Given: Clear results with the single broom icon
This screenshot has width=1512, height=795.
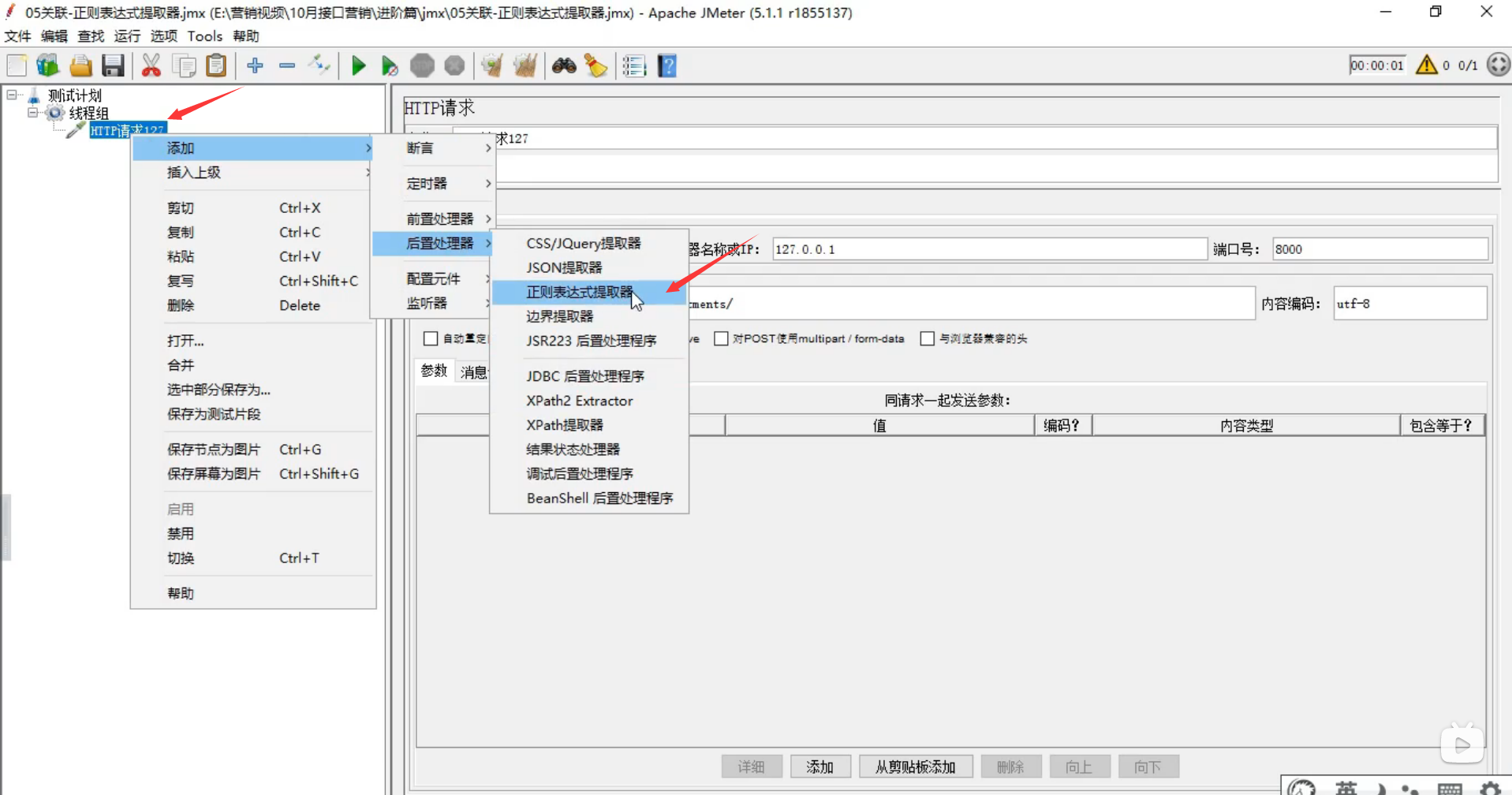Looking at the screenshot, I should pyautogui.click(x=492, y=65).
